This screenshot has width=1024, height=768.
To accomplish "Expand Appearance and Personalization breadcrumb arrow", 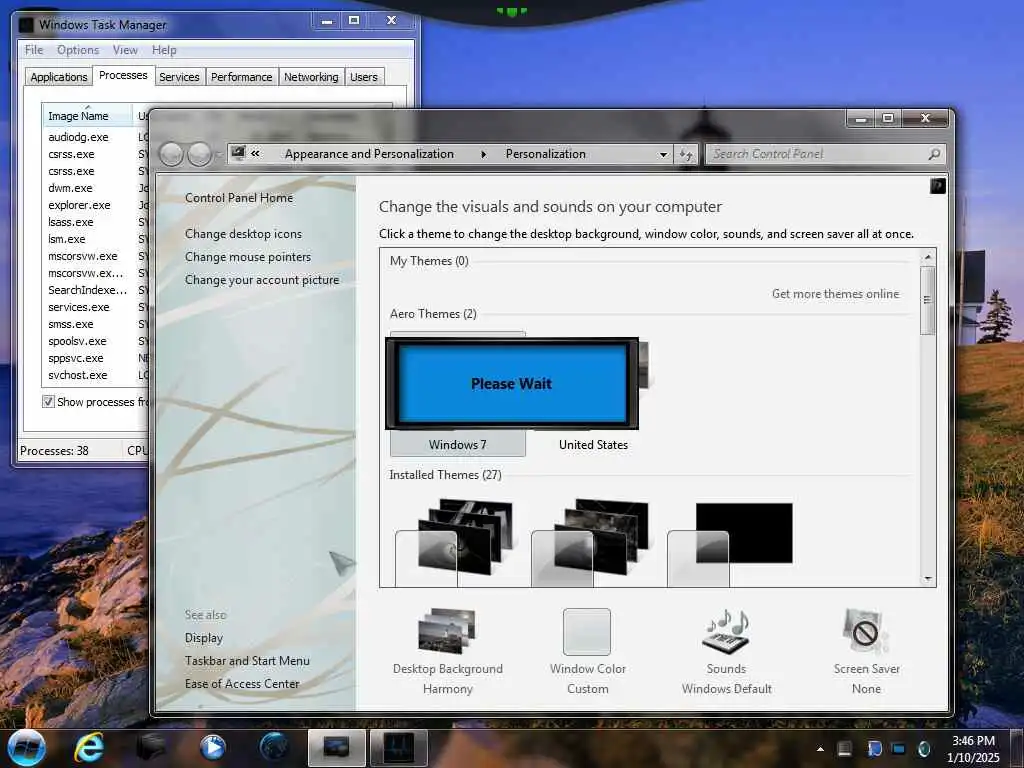I will pyautogui.click(x=483, y=154).
